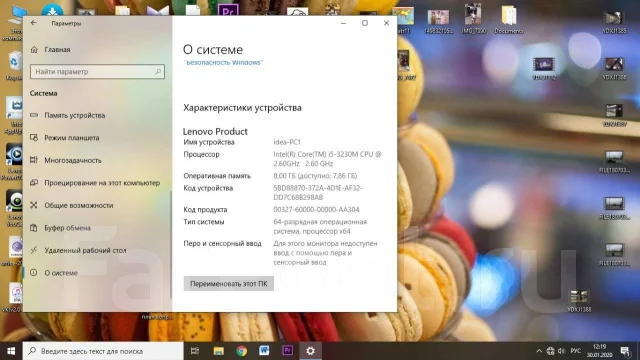Go back using the Settings back arrow
Viewport: 640px width, 360px height.
click(x=33, y=23)
